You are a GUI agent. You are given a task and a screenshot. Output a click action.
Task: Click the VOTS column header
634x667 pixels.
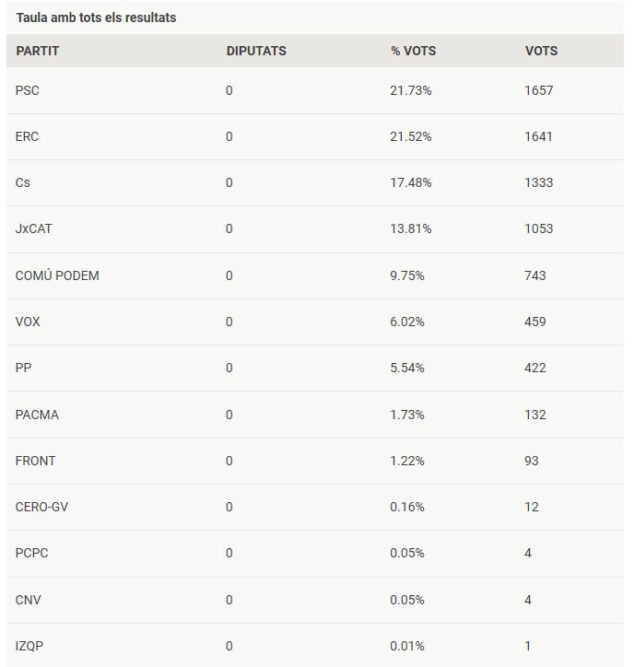[x=541, y=51]
